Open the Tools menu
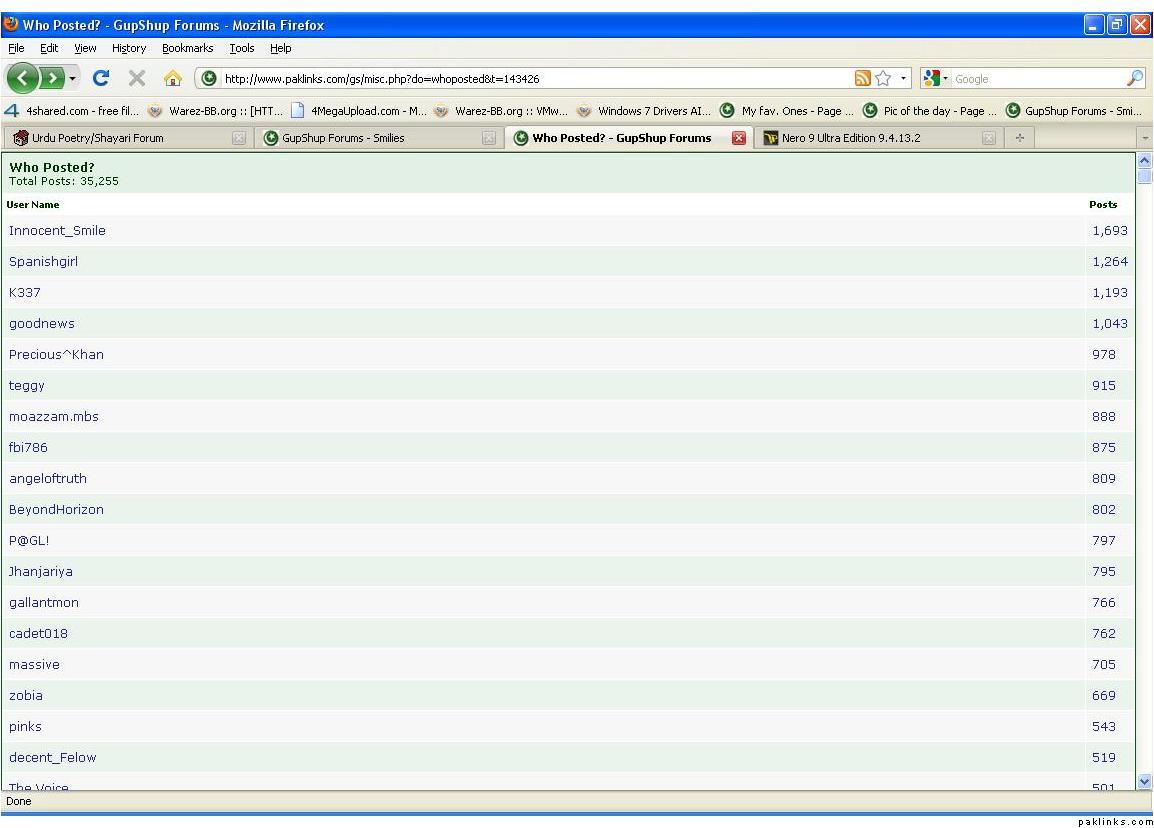Image resolution: width=1154 pixels, height=828 pixels. [x=241, y=48]
